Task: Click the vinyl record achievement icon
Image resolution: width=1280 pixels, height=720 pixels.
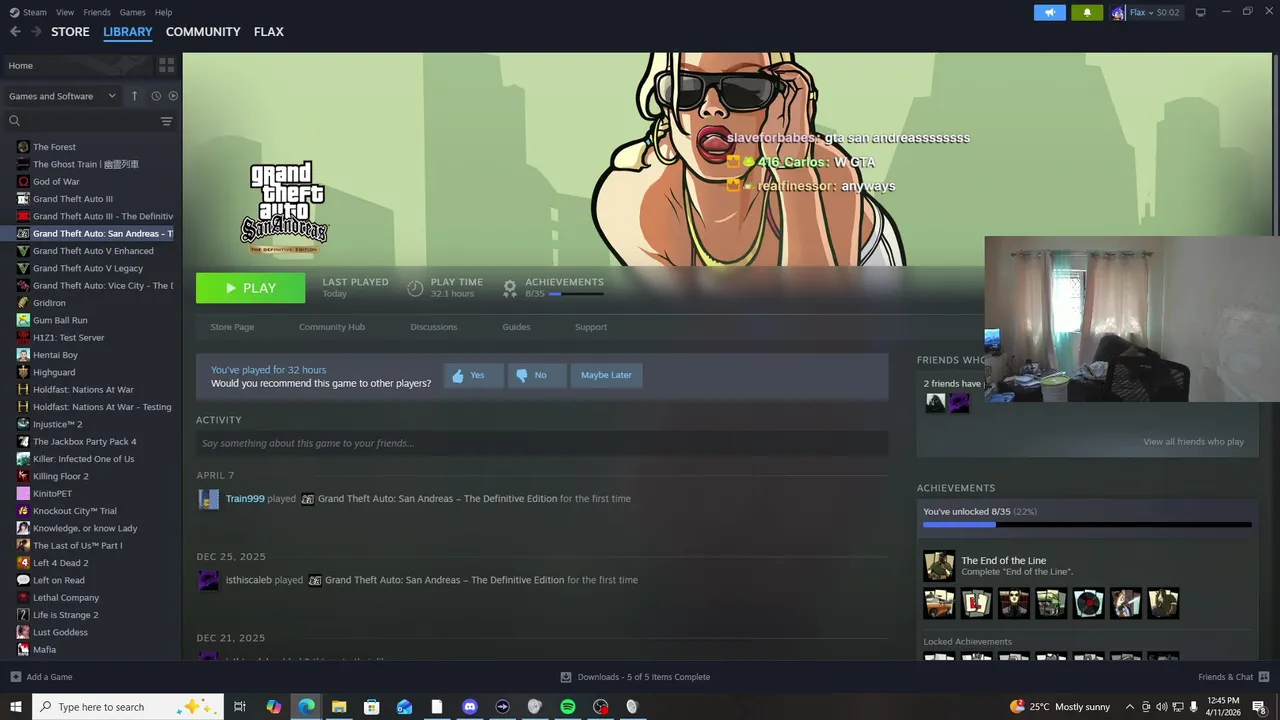Action: pos(1088,603)
